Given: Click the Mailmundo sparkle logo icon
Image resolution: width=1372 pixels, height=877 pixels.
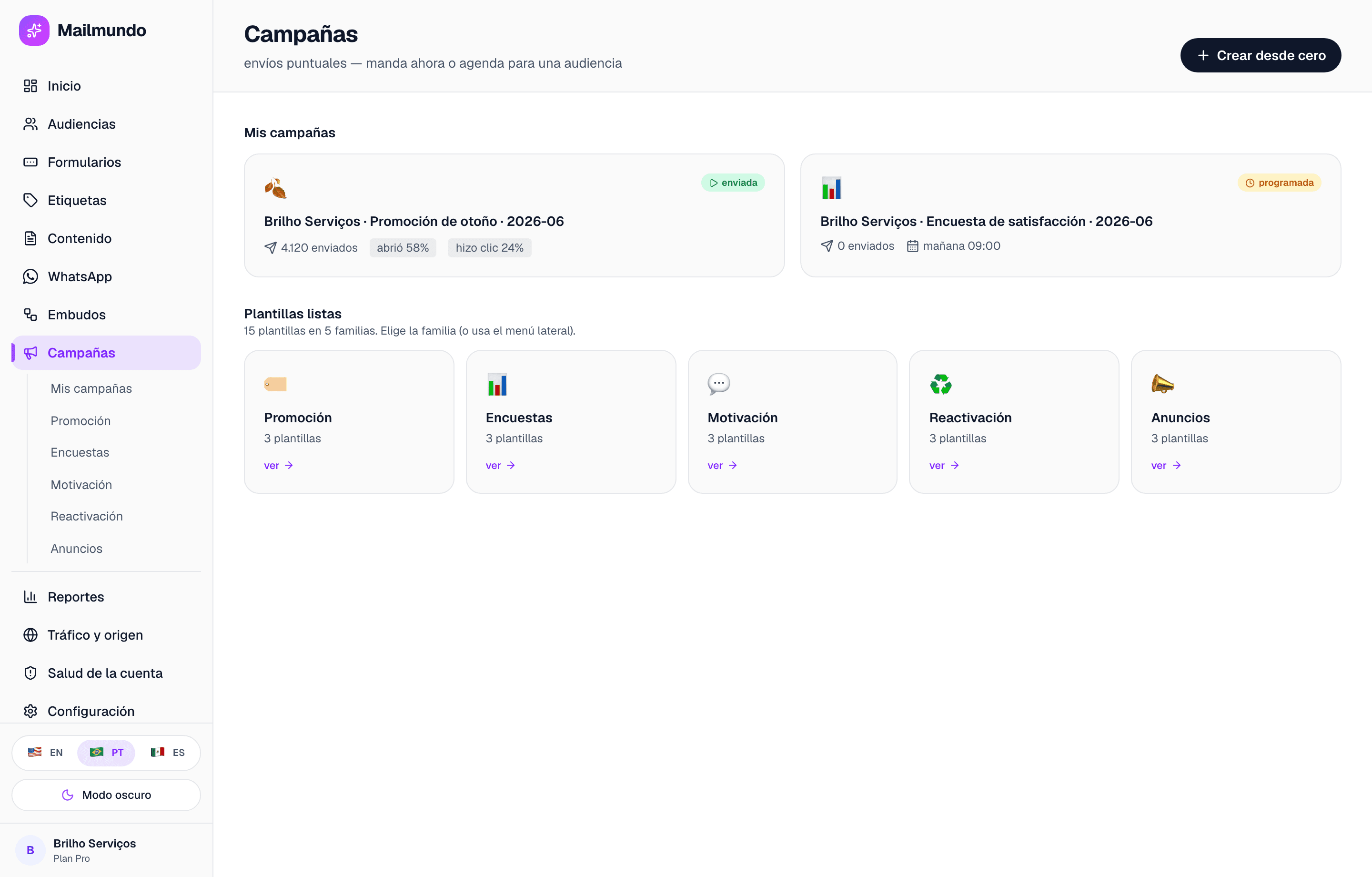Looking at the screenshot, I should tap(34, 30).
